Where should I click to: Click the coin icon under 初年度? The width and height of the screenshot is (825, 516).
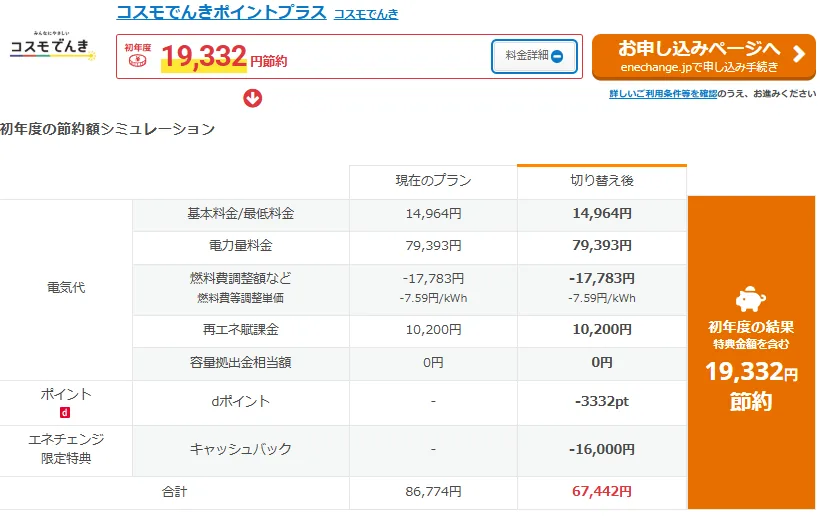(x=137, y=61)
